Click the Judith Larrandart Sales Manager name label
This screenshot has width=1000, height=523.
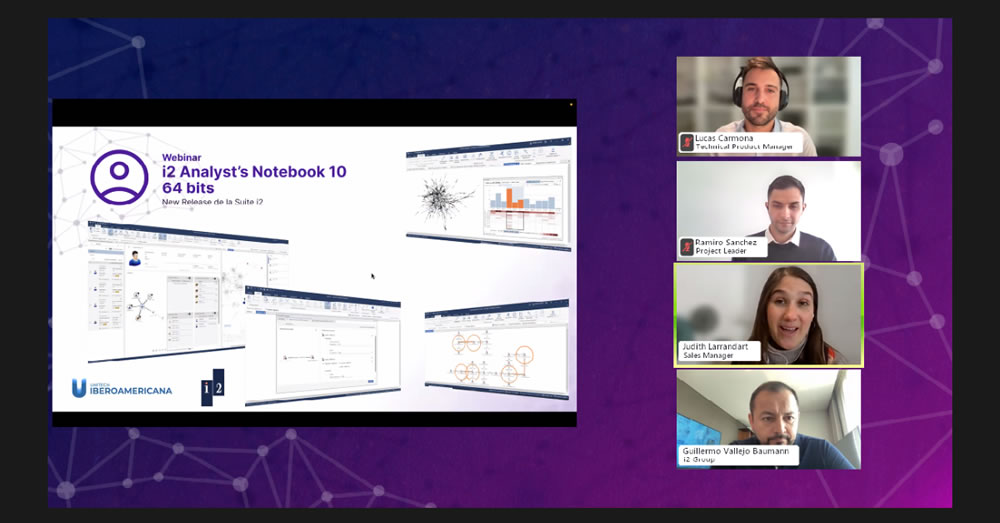718,350
